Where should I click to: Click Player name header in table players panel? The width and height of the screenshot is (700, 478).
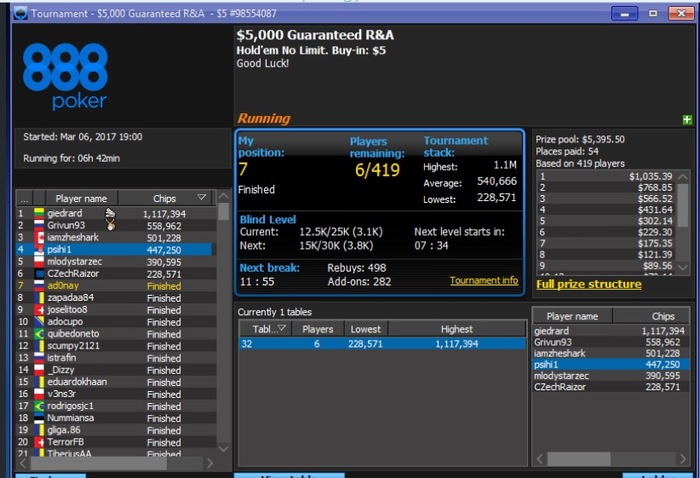point(572,316)
